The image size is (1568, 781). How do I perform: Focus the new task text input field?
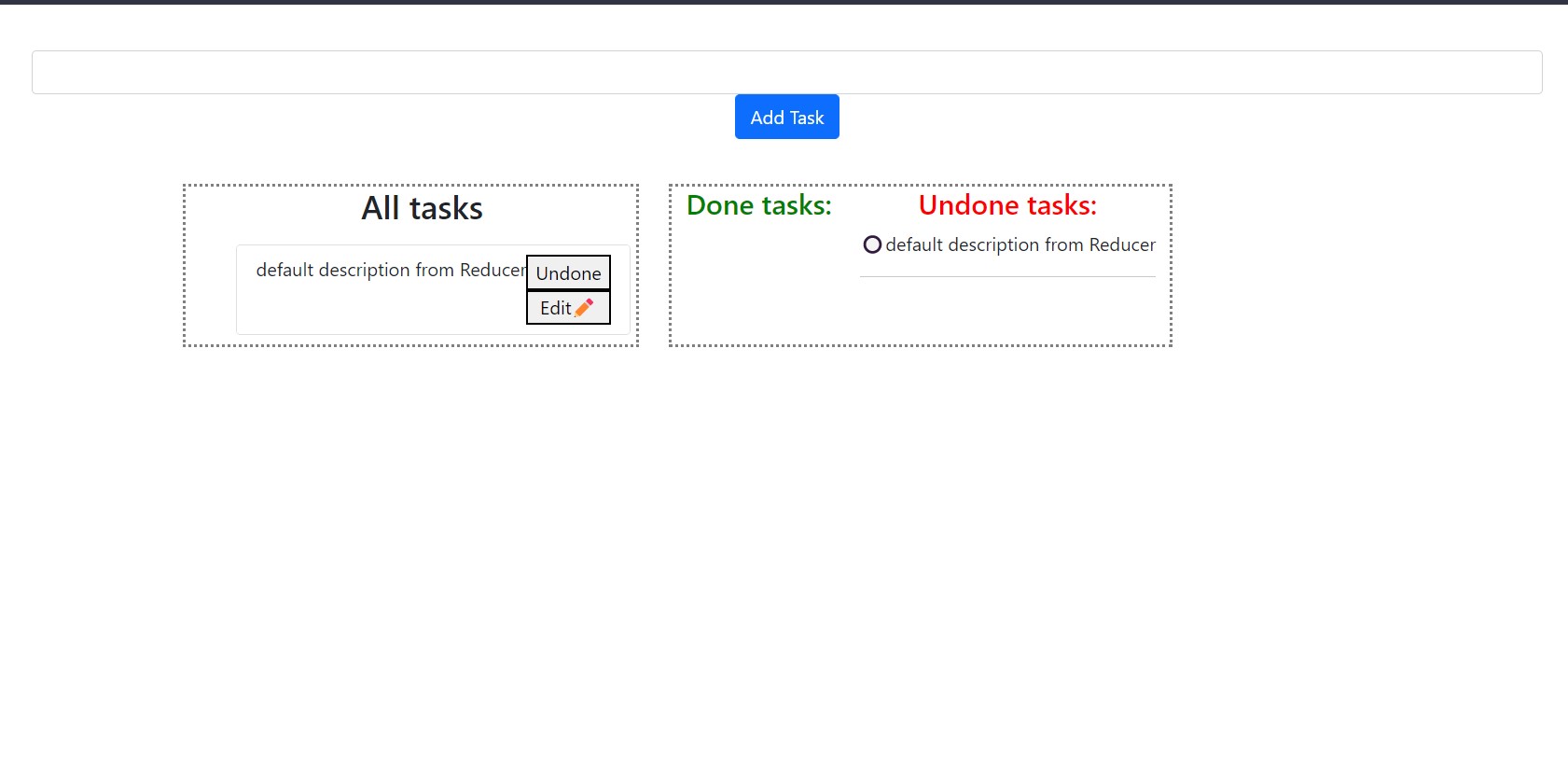coord(786,72)
